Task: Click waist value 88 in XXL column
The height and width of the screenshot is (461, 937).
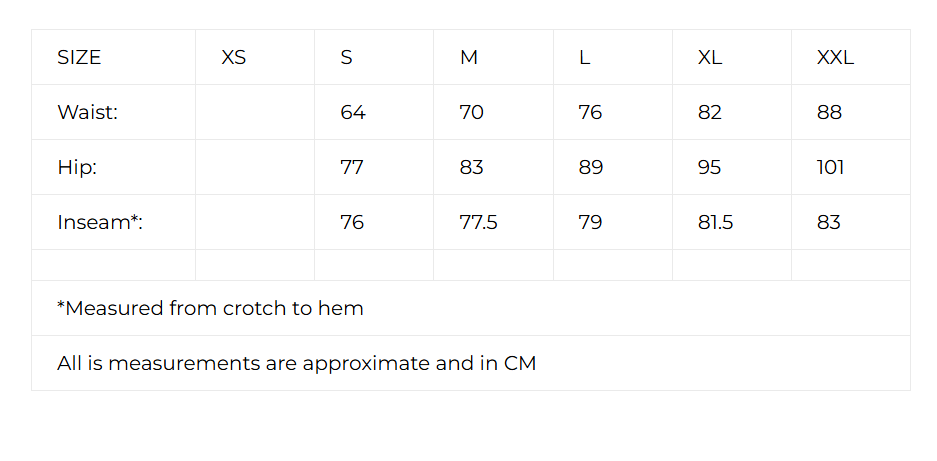Action: 829,112
